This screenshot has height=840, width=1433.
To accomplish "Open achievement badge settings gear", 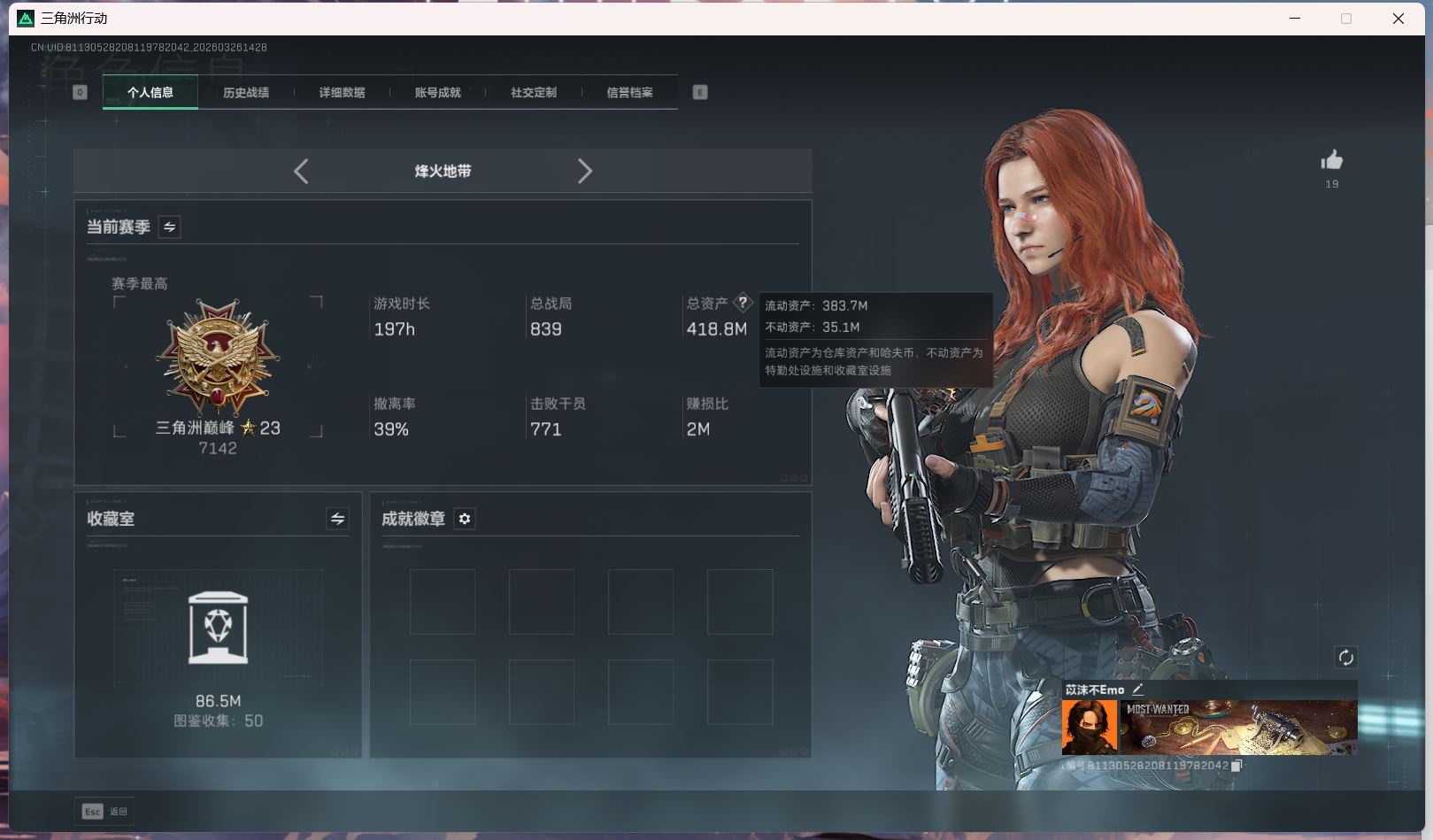I will [465, 519].
